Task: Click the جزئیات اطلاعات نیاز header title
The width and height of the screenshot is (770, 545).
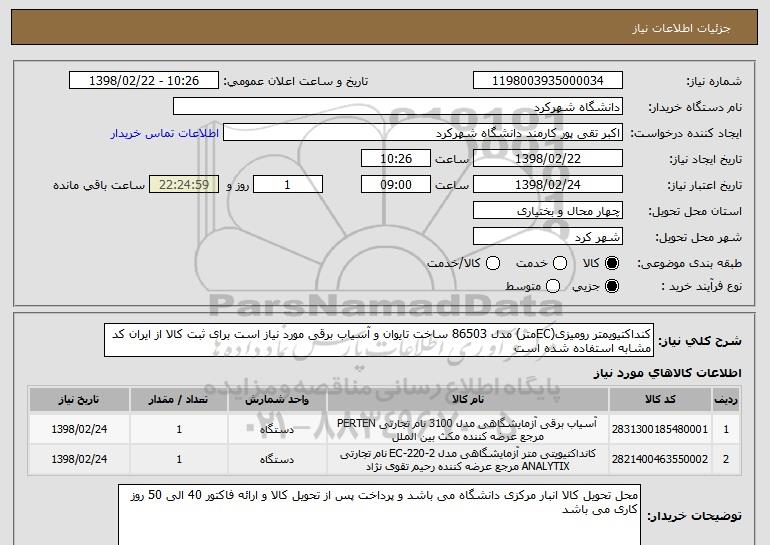Action: tap(681, 28)
